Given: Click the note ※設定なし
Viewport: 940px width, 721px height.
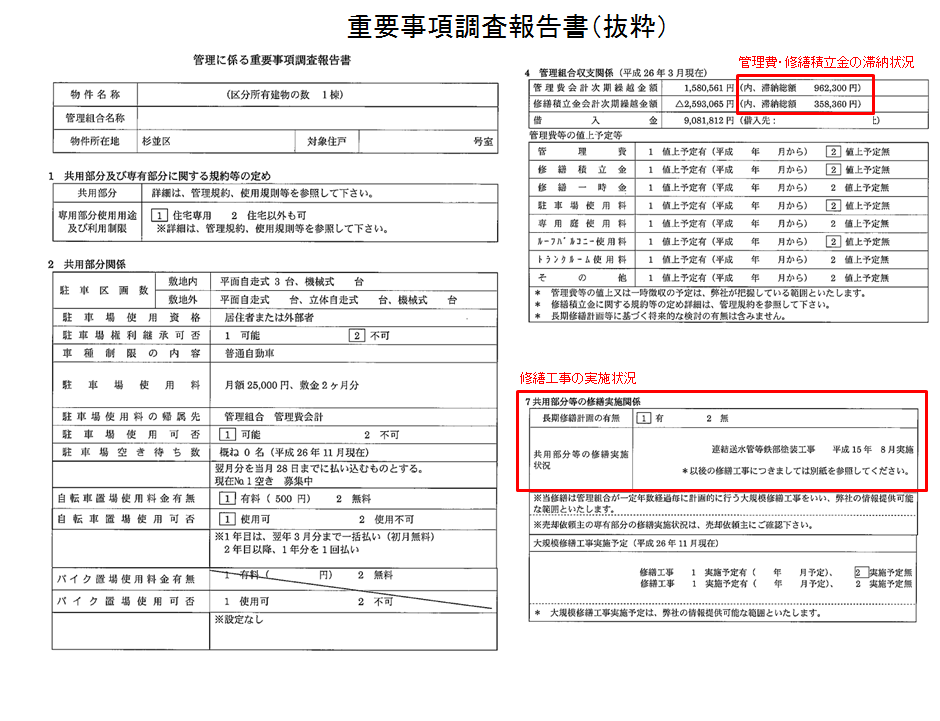Looking at the screenshot, I should [239, 620].
